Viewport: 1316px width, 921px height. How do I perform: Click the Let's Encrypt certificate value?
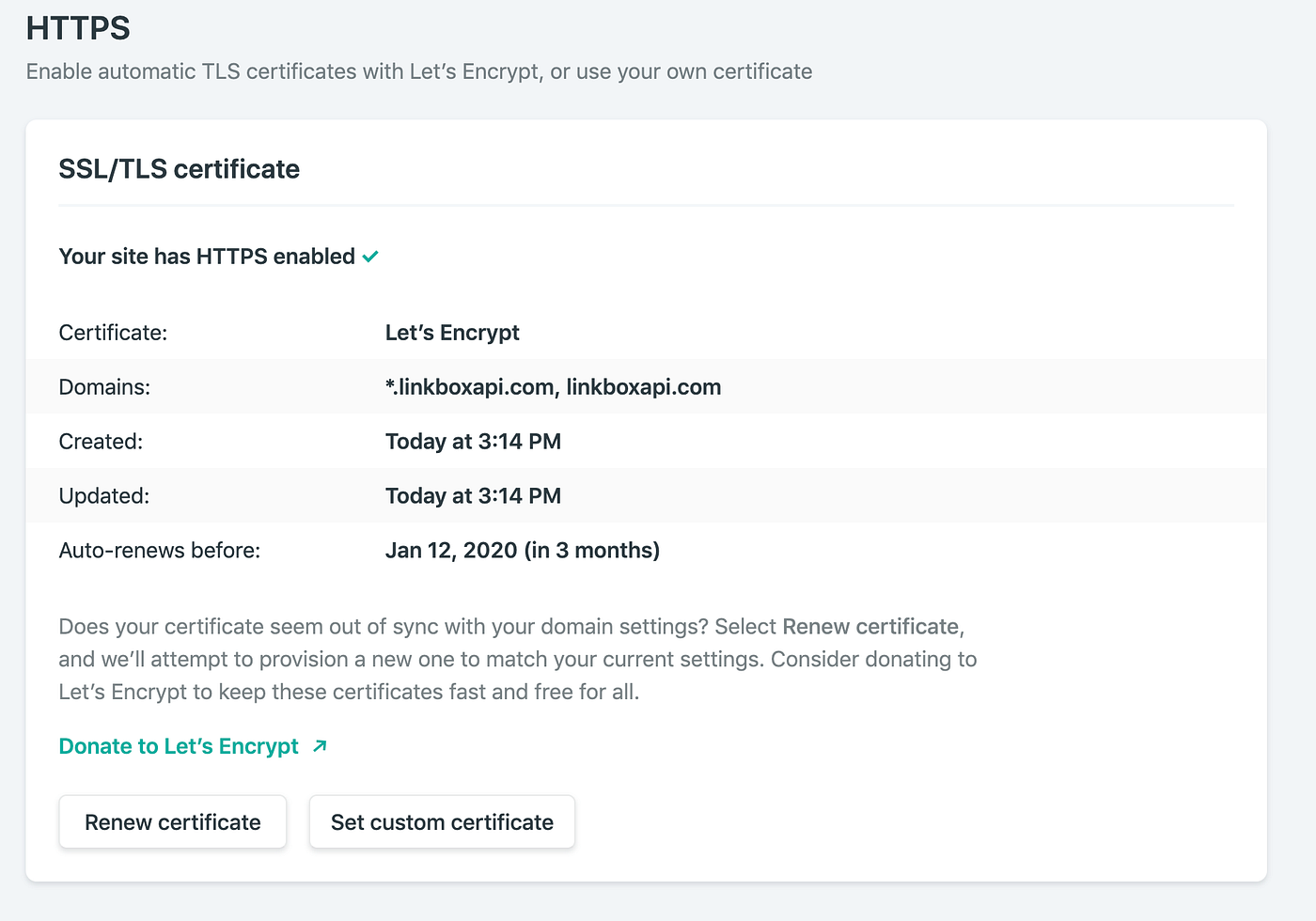452,333
